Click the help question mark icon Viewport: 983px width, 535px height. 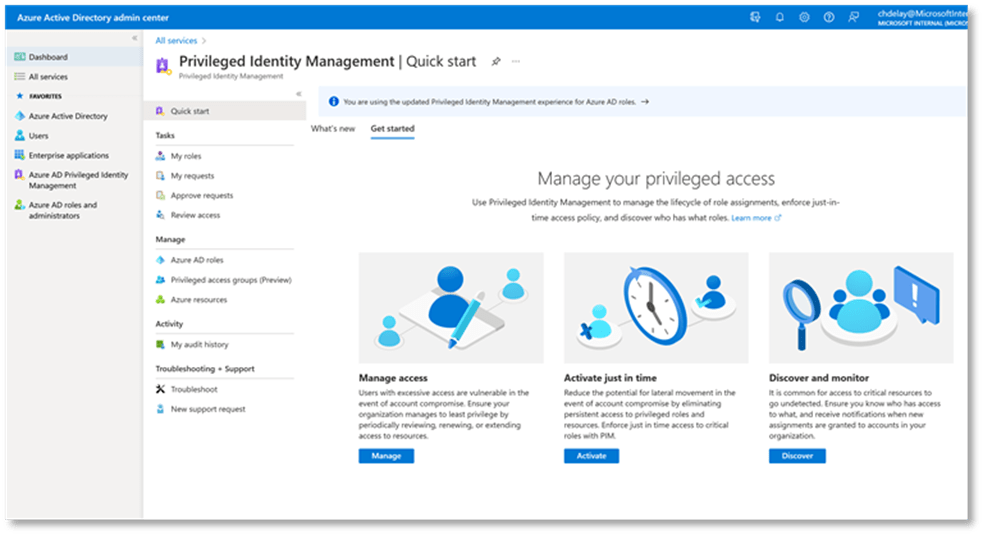829,17
